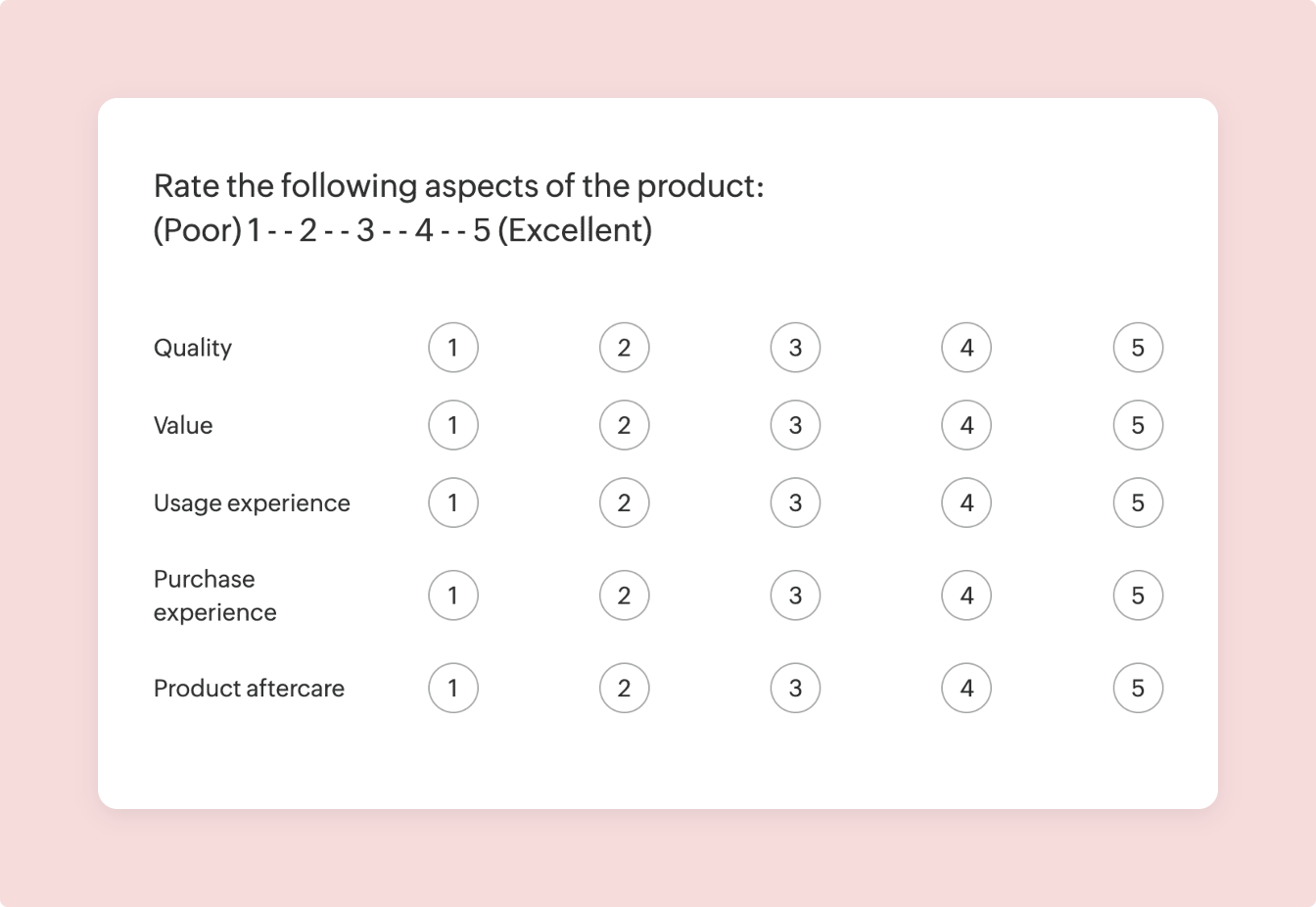Image resolution: width=1316 pixels, height=907 pixels.
Task: Give Purchase experience a 1 rating
Action: (452, 596)
